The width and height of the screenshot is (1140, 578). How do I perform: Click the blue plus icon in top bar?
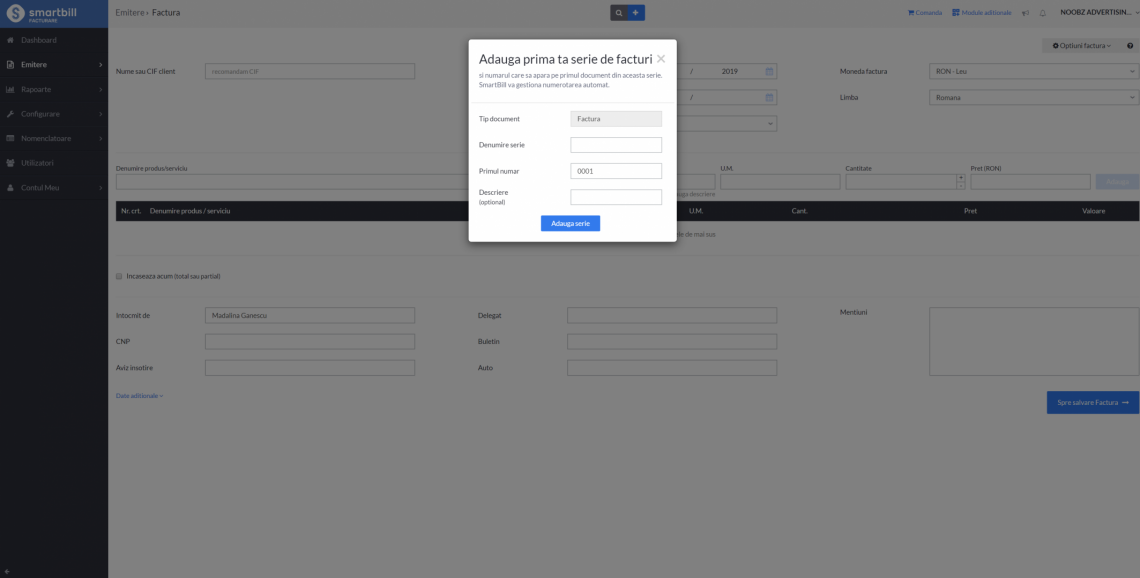[636, 13]
